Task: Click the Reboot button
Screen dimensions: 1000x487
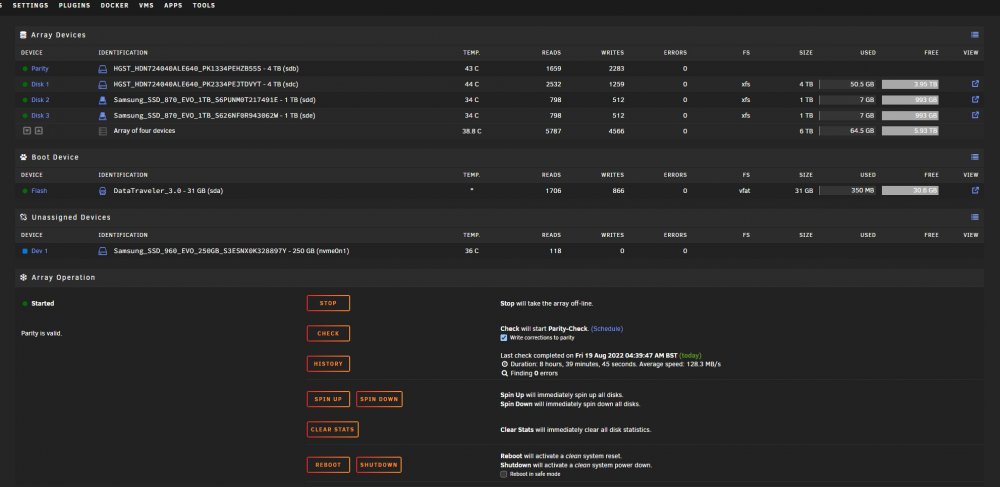Action: 328,465
